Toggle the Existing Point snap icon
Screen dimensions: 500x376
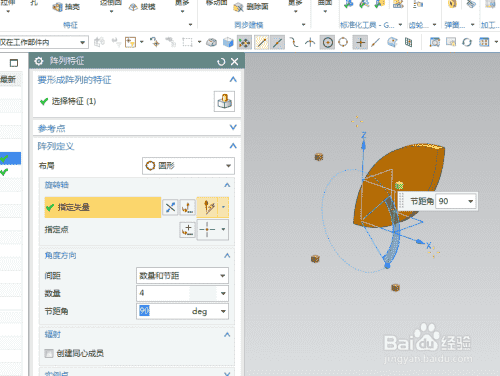tap(361, 42)
